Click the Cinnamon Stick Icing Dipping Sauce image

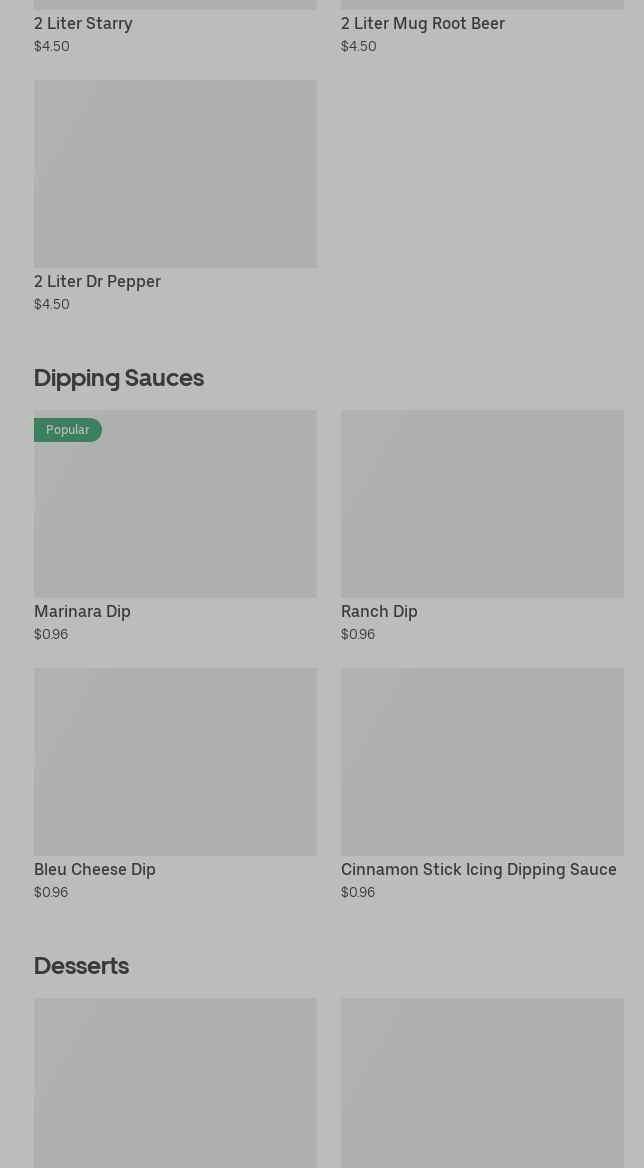482,761
